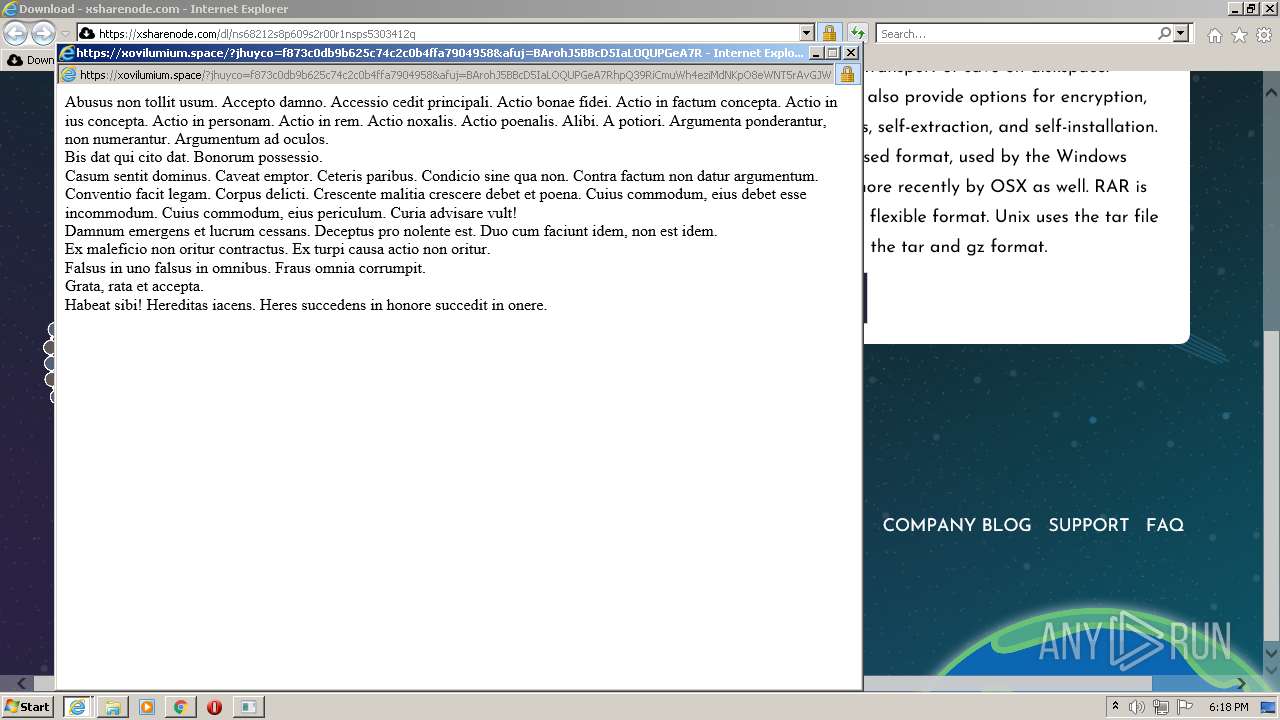Close the xovilumium popup window
Screen dimensions: 1280x720
pos(851,53)
